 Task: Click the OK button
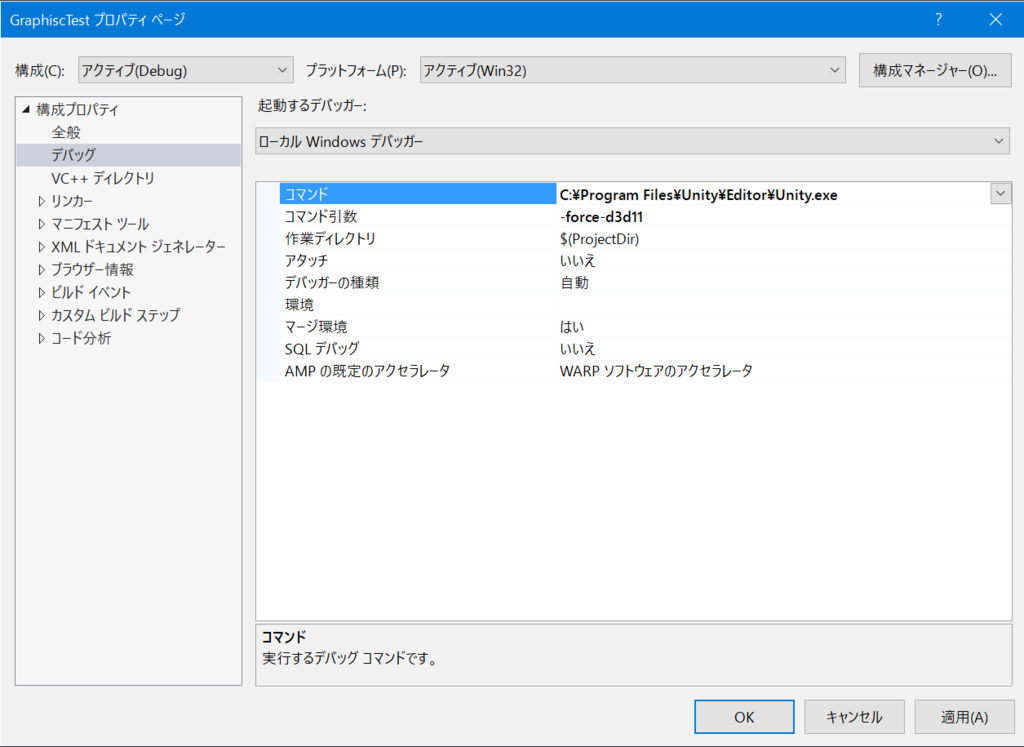click(744, 717)
